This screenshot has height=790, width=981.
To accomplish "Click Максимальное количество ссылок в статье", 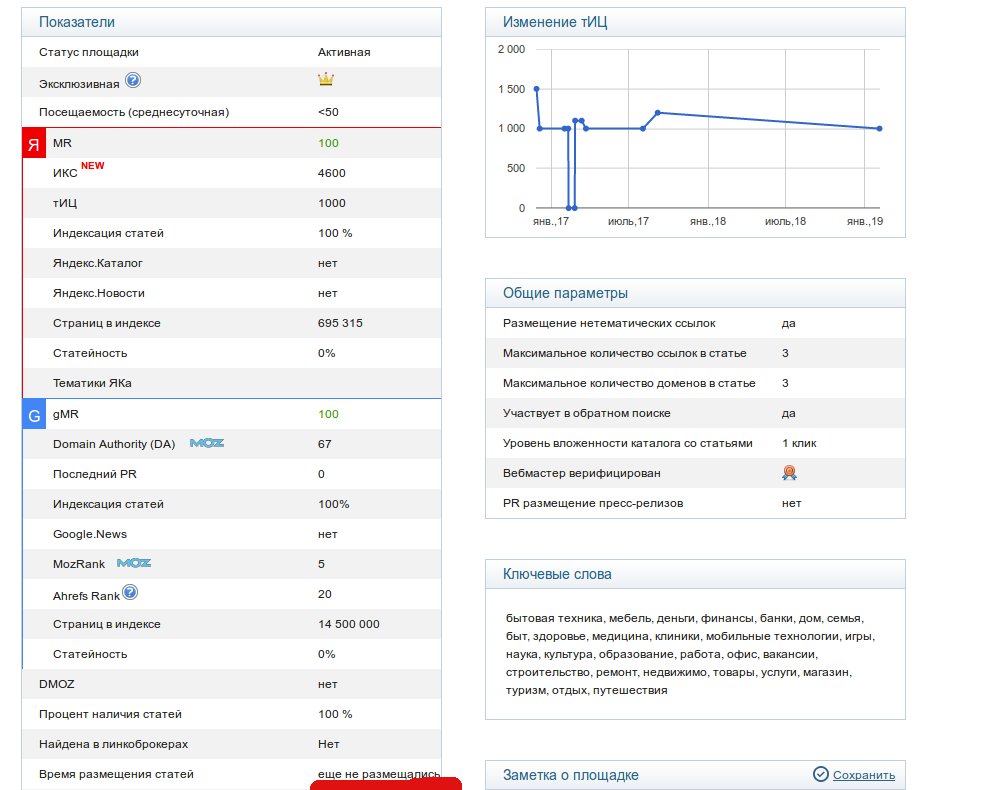I will pos(625,353).
